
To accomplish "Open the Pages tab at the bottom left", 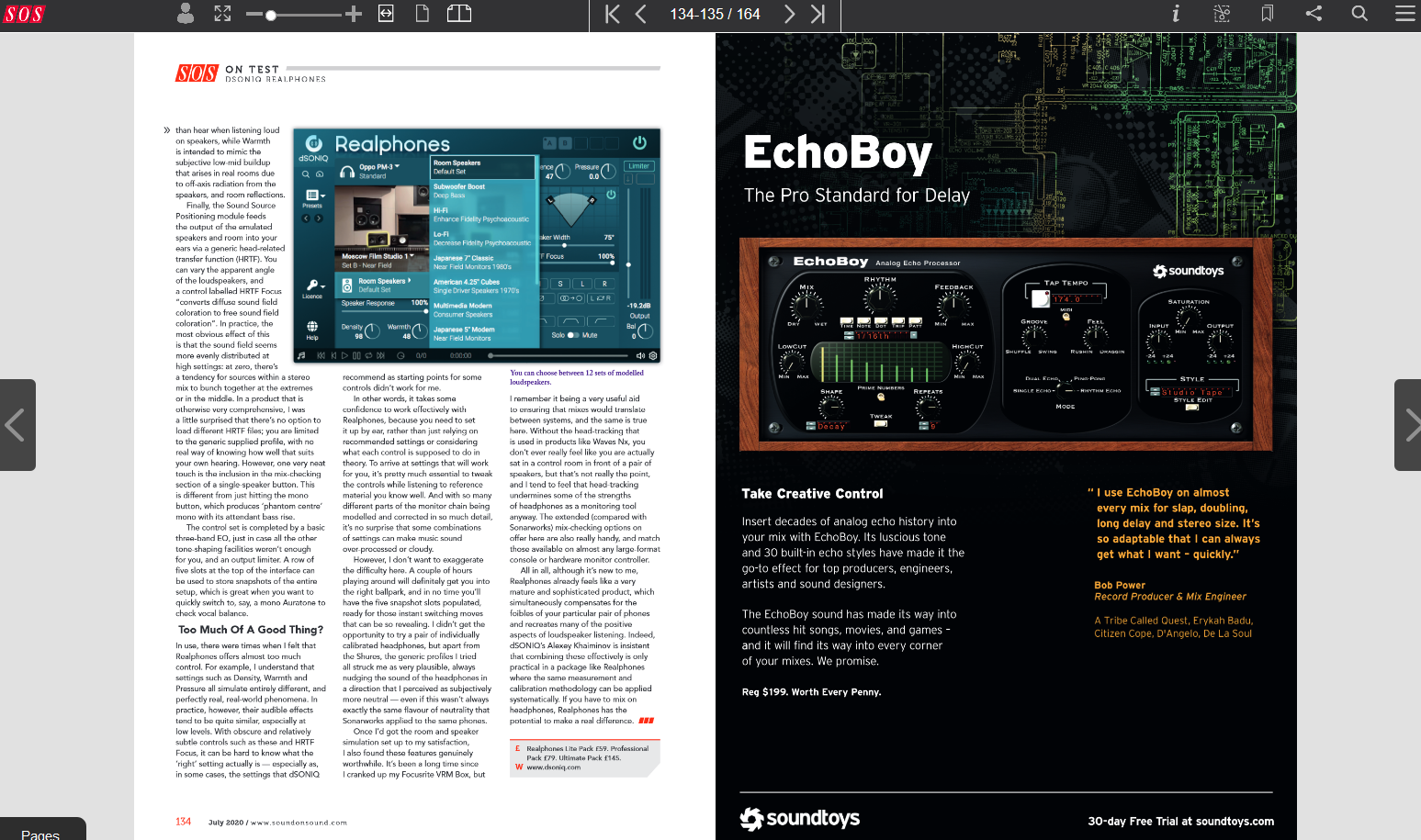I will point(42,830).
